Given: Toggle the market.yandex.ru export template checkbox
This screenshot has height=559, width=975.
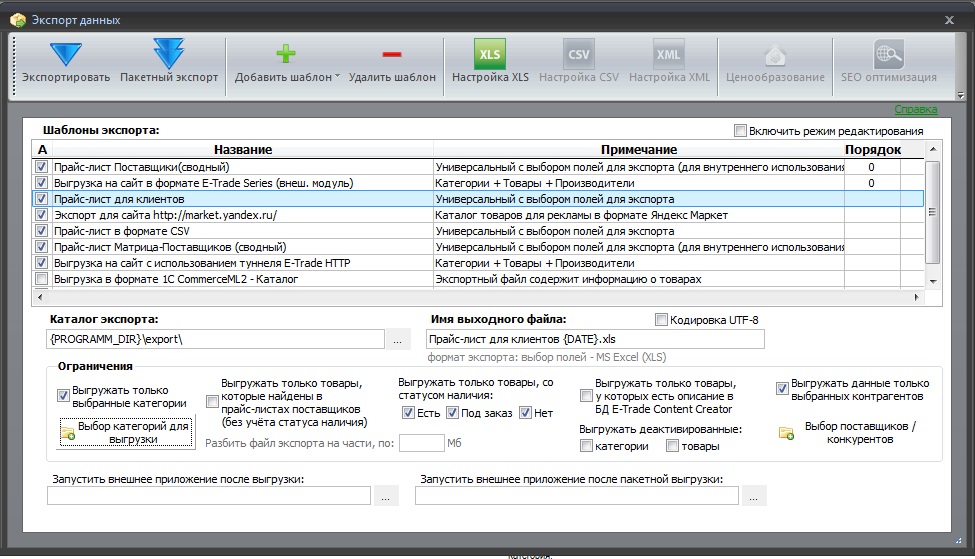Looking at the screenshot, I should pos(41,215).
